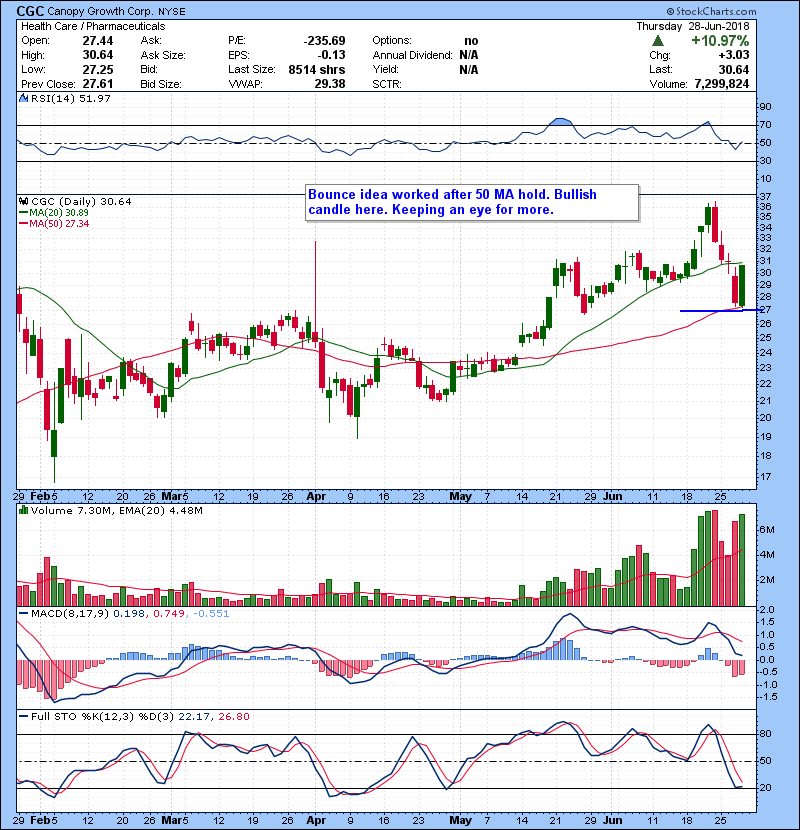Image resolution: width=800 pixels, height=830 pixels.
Task: Click the Volume value 7,299,824
Action: pos(722,84)
